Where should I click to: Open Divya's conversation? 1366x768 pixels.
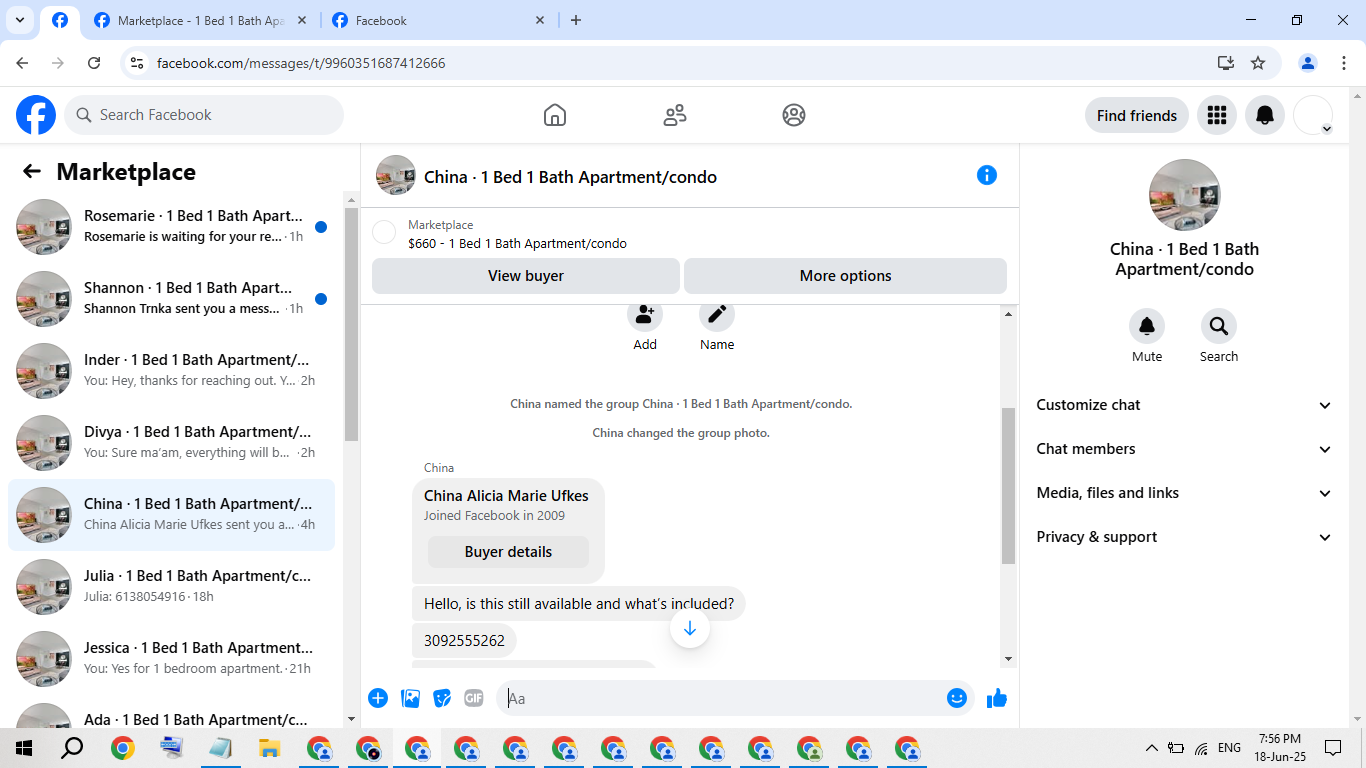pyautogui.click(x=171, y=443)
